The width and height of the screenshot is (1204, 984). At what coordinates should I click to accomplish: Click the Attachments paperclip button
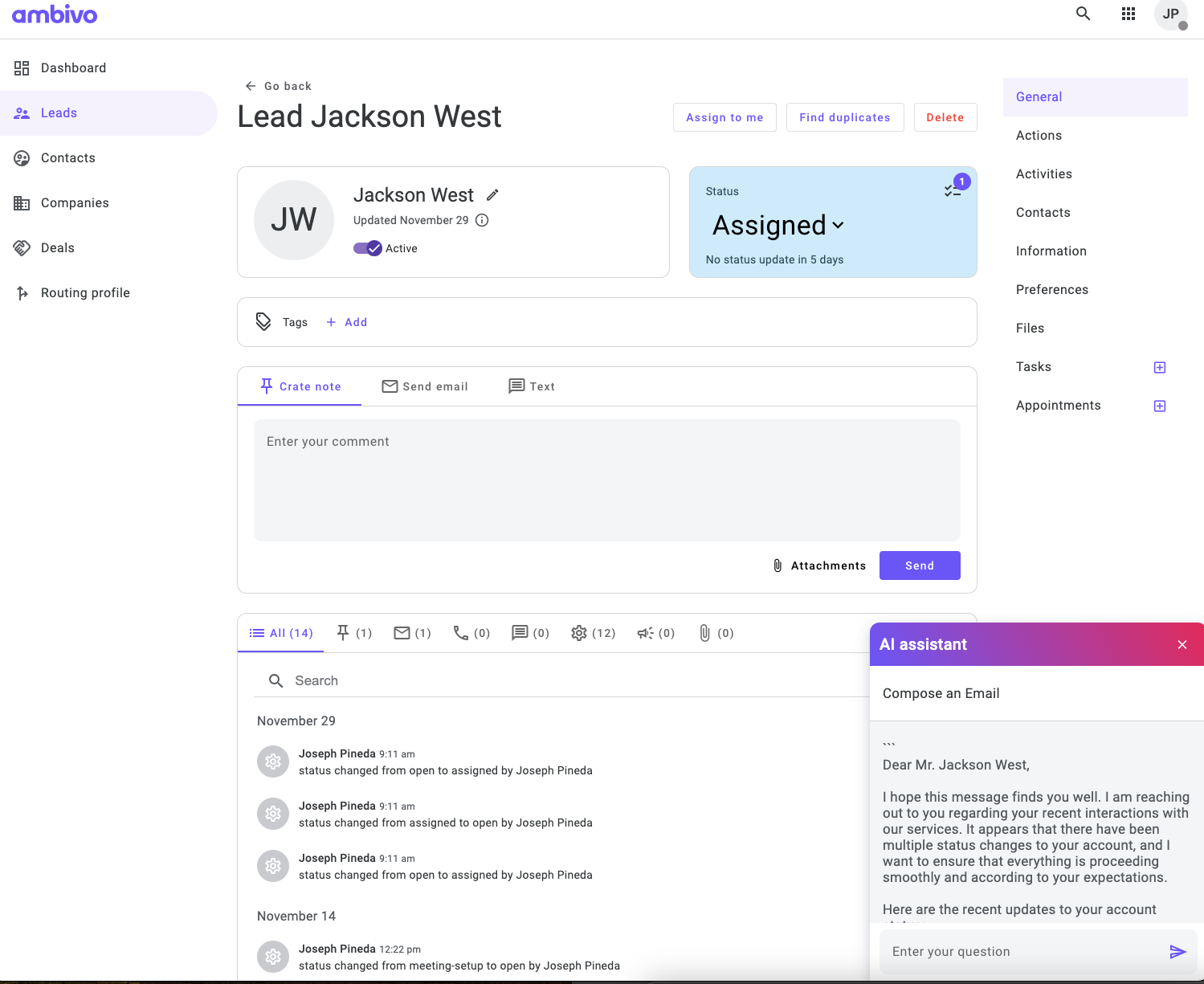tap(819, 565)
